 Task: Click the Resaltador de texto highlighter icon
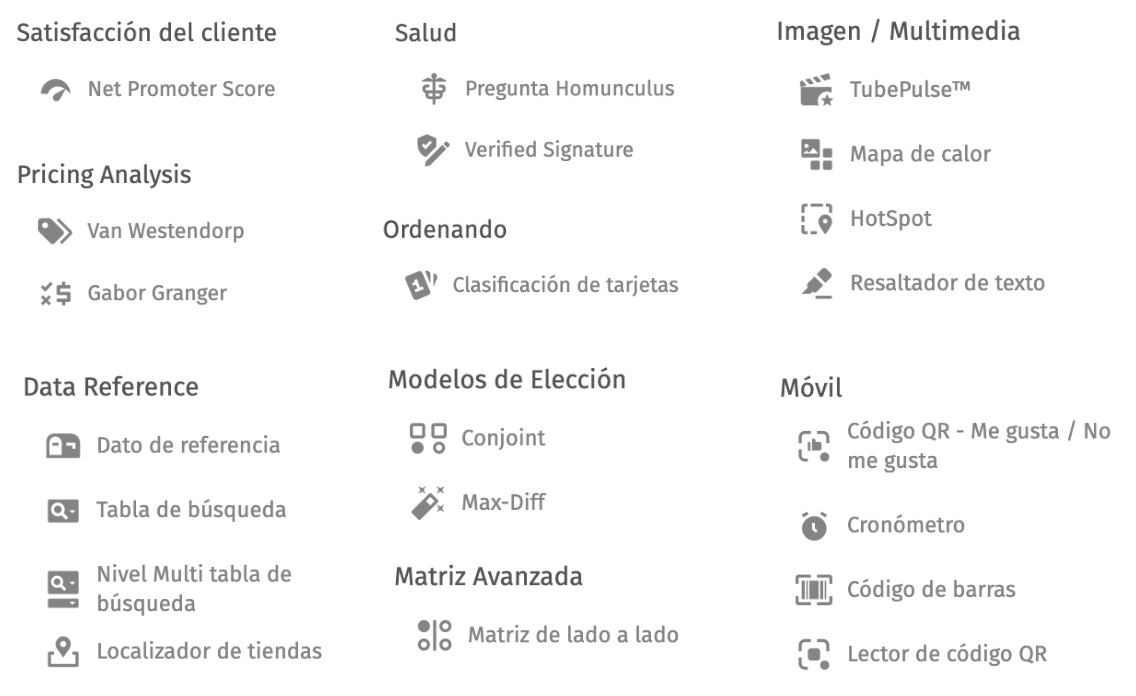[816, 283]
